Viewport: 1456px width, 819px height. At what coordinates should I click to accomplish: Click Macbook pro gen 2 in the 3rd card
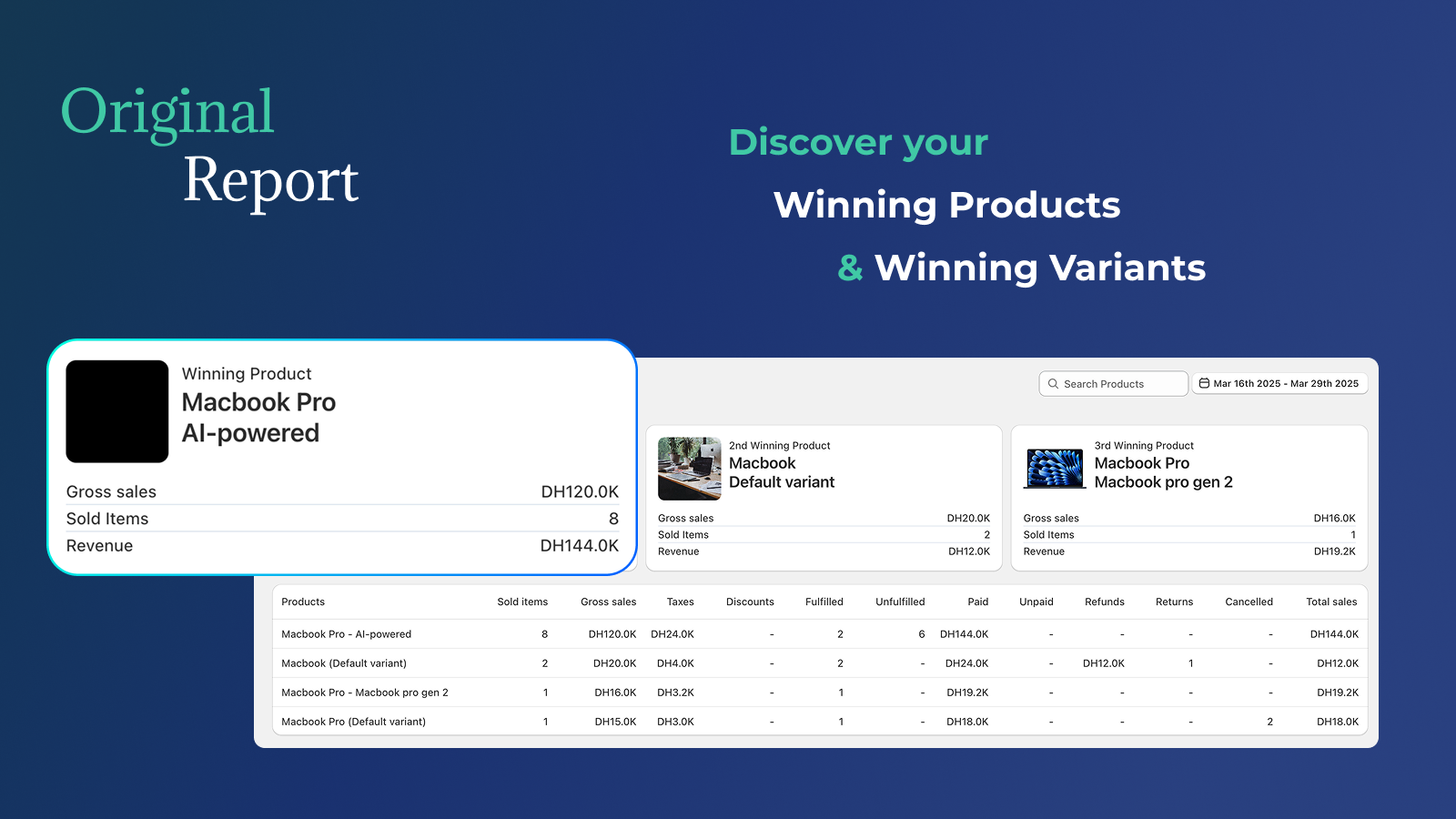coord(1164,482)
